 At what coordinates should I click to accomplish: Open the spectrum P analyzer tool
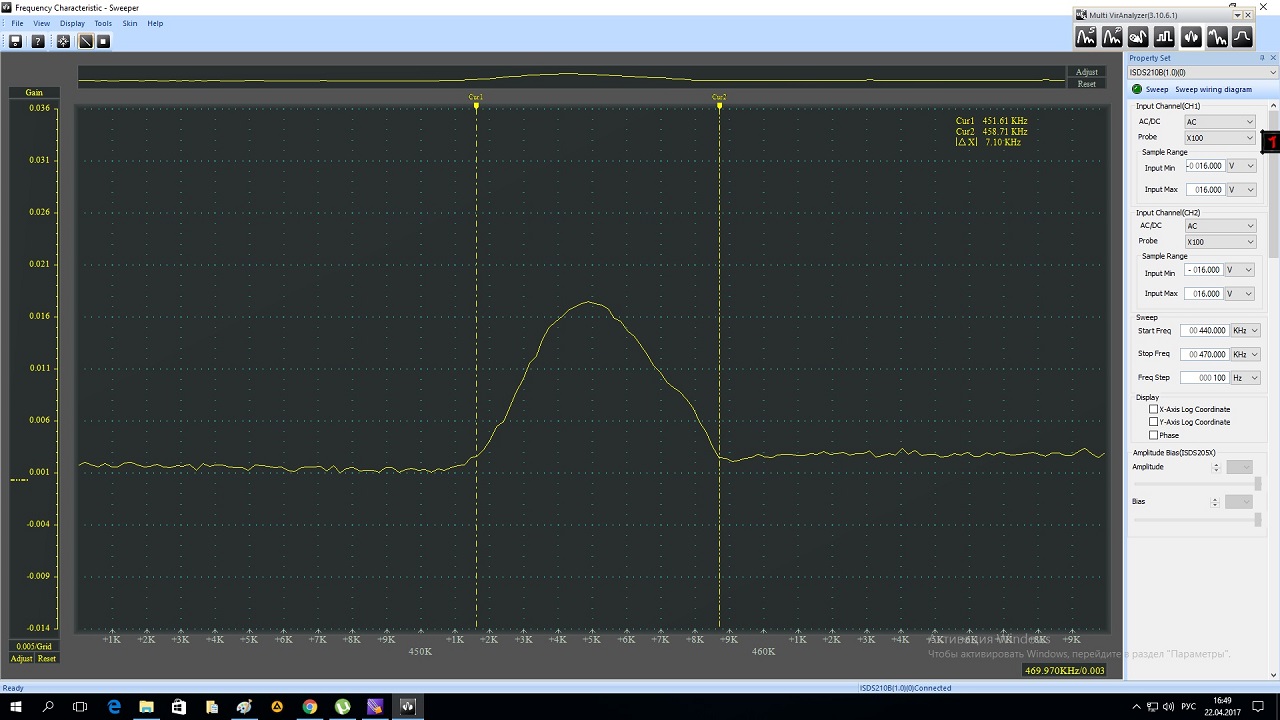(x=1112, y=37)
